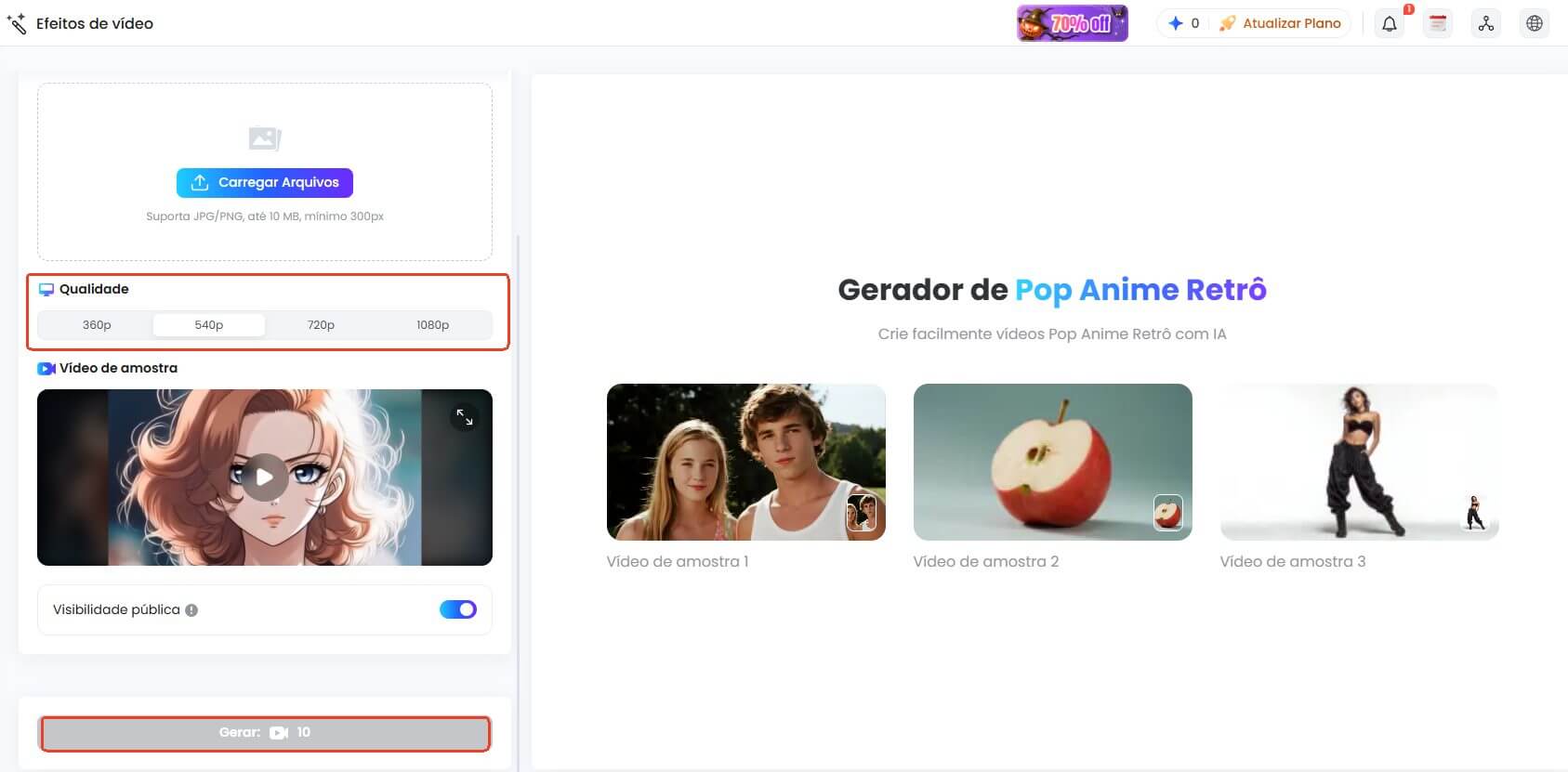Click the Gerar 10 generate button
The width and height of the screenshot is (1568, 772).
click(x=265, y=733)
